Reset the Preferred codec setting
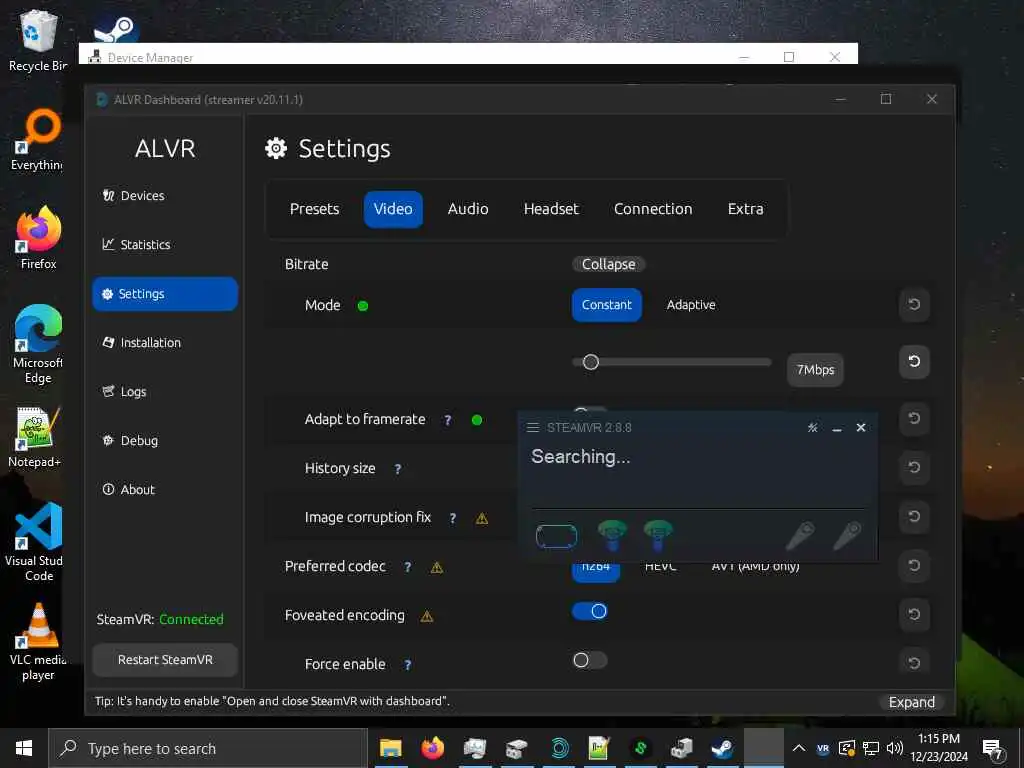This screenshot has width=1024, height=768. tap(914, 565)
